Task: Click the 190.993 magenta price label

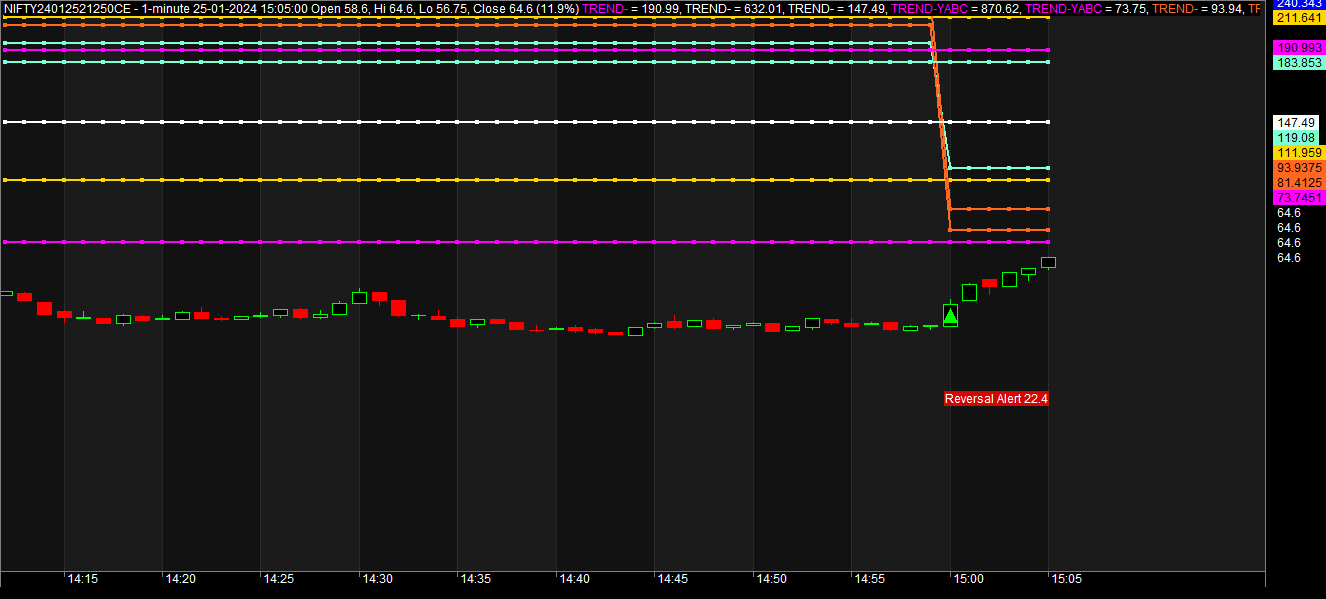Action: tap(1299, 48)
